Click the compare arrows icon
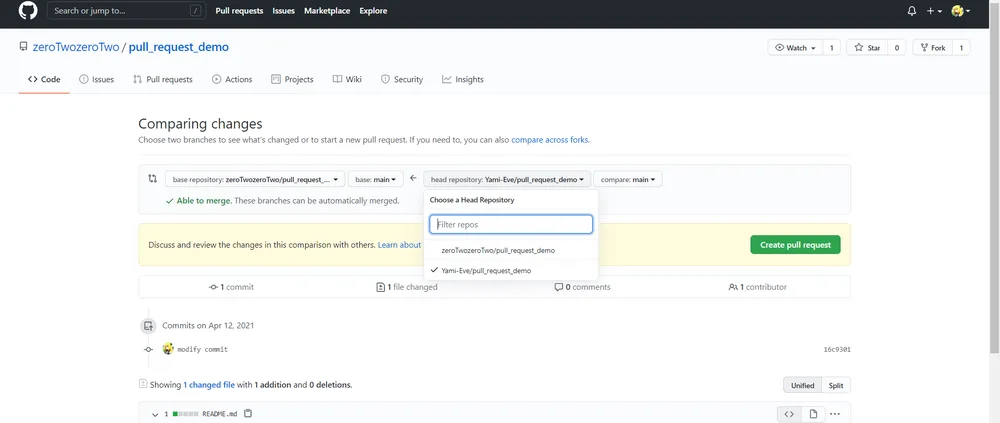The image size is (1000, 423). tap(152, 179)
